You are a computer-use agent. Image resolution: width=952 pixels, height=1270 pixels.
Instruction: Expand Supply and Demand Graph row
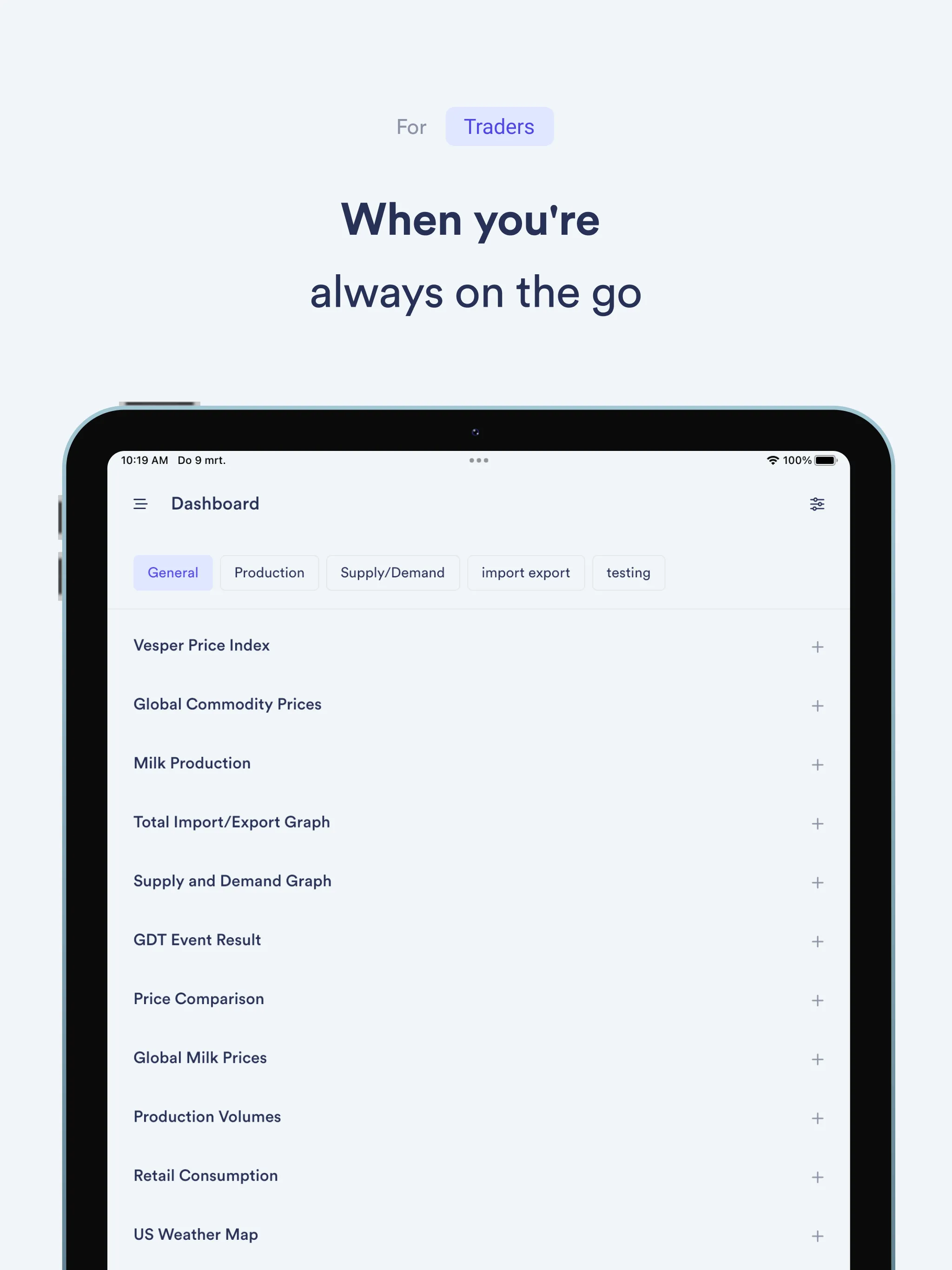[817, 883]
